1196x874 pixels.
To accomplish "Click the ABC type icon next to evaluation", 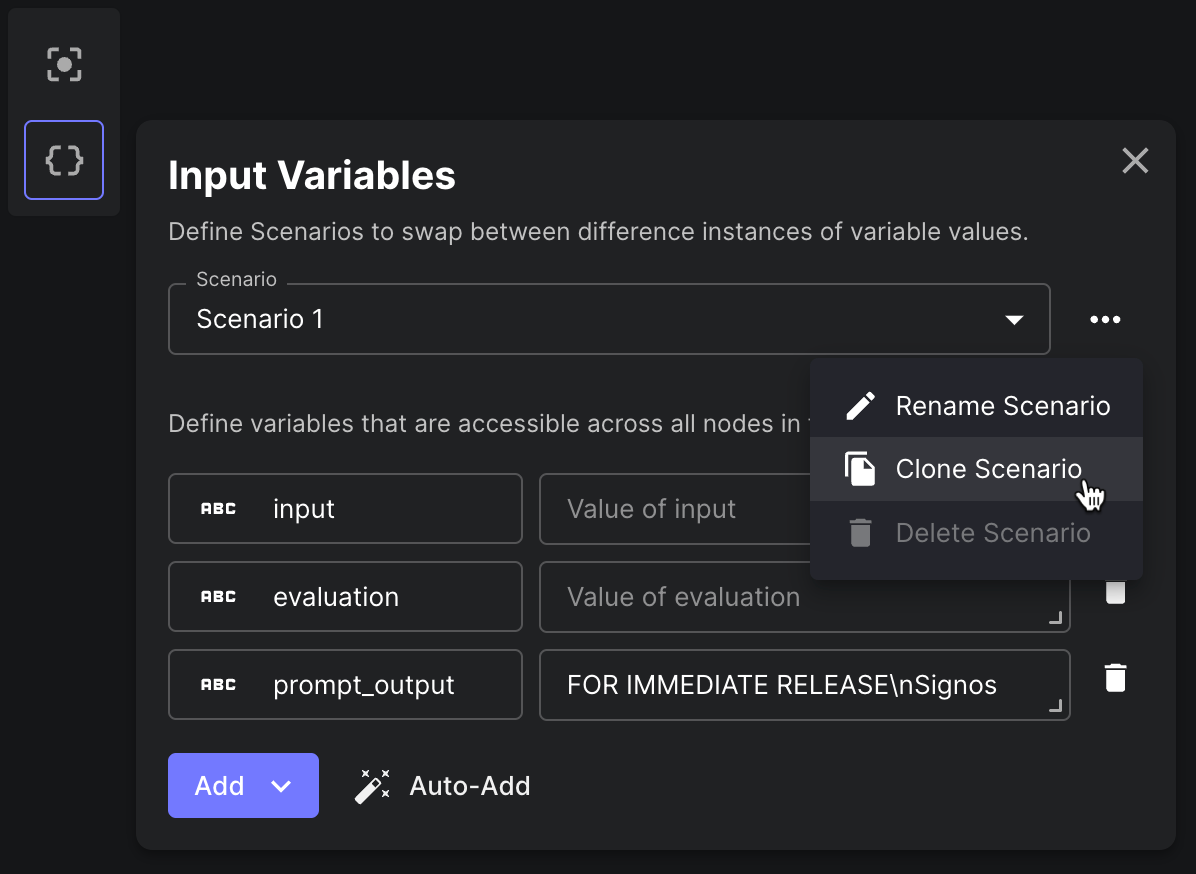I will click(x=216, y=596).
